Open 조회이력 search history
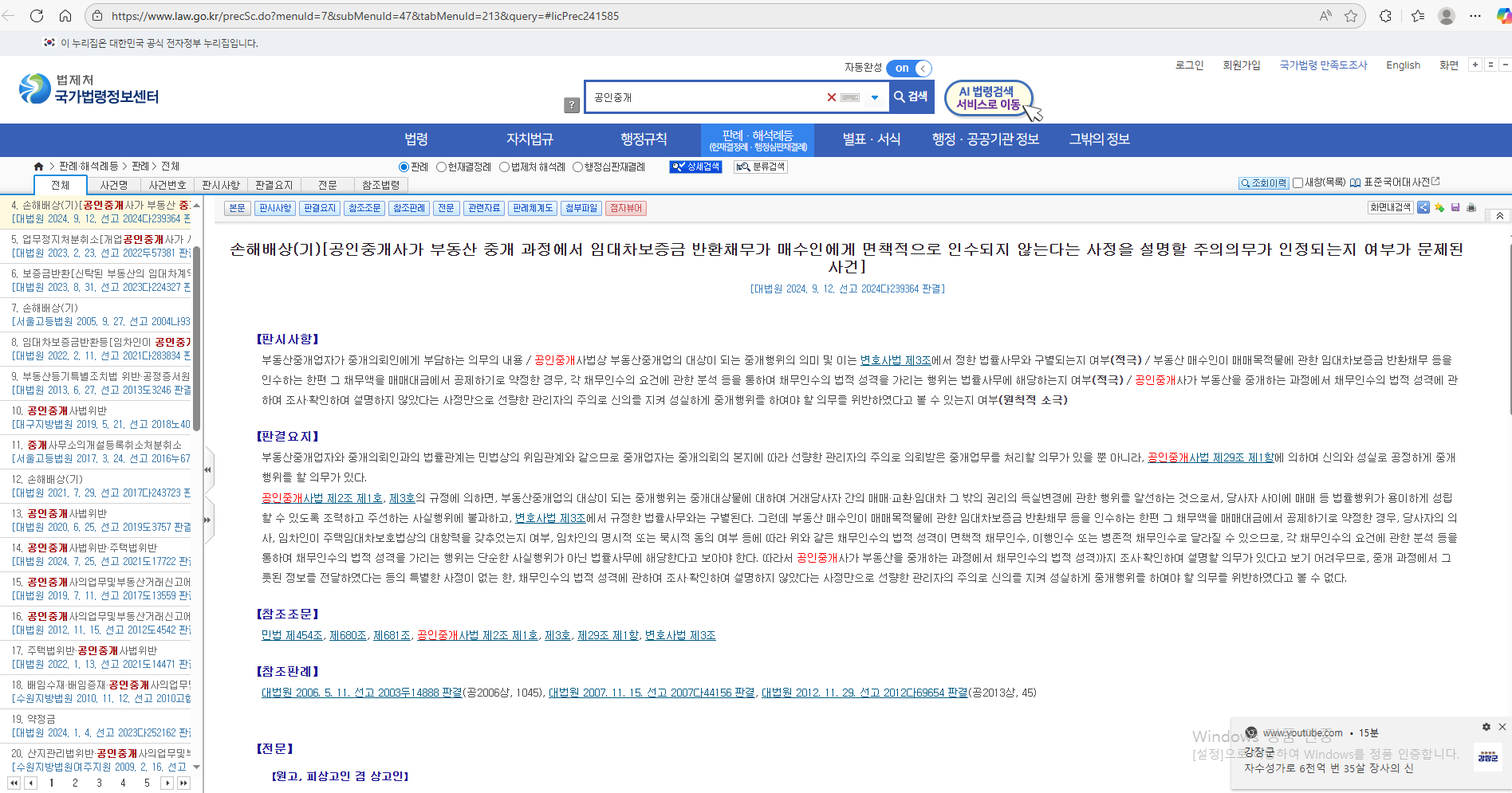 1263,183
